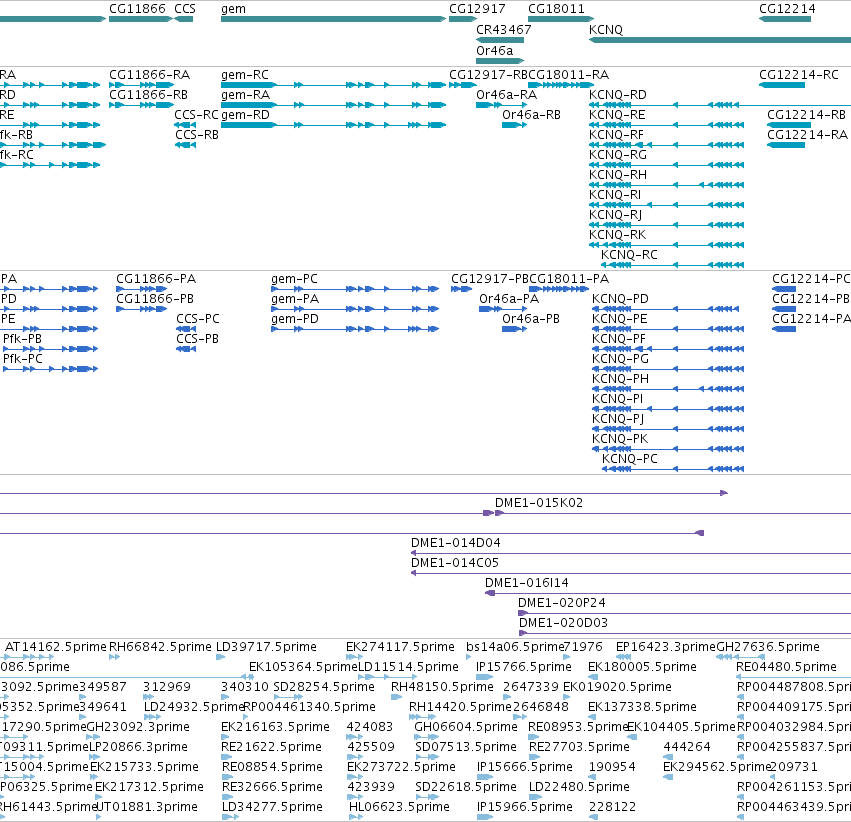Click protein gem-PC
The image size is (851, 822).
coord(355,289)
